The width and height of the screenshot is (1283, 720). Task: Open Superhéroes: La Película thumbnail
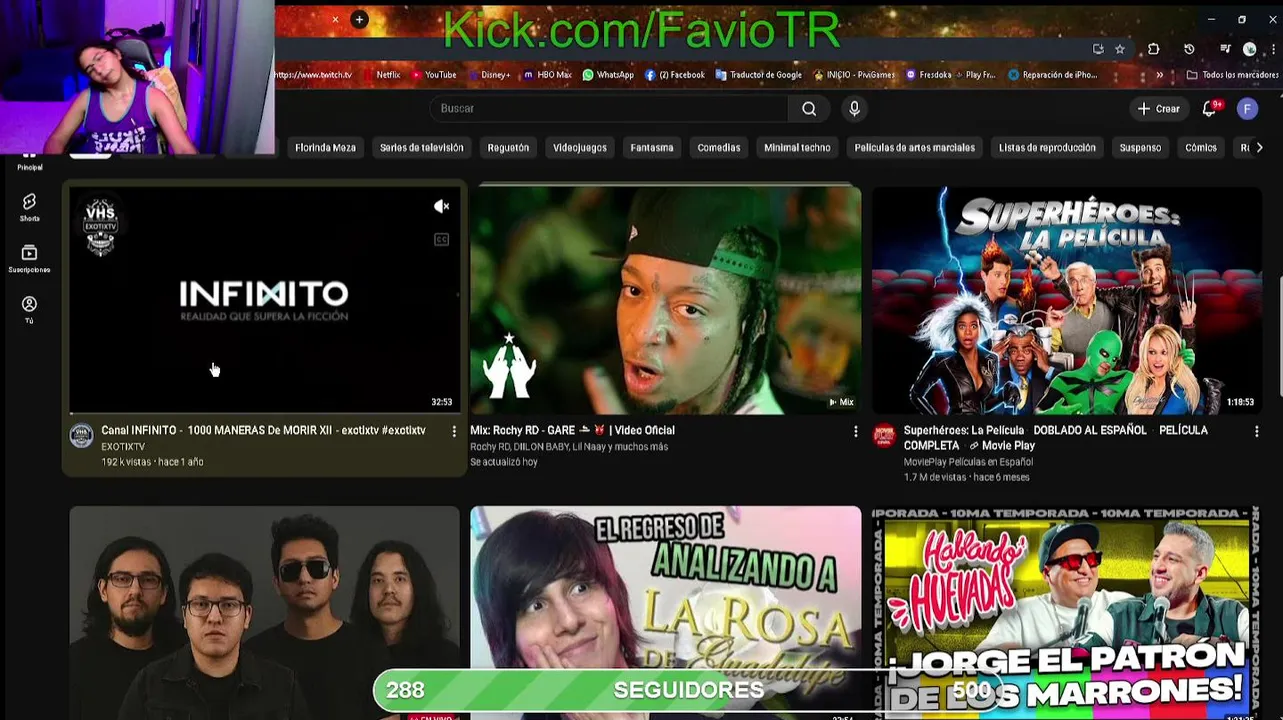[x=1067, y=299]
